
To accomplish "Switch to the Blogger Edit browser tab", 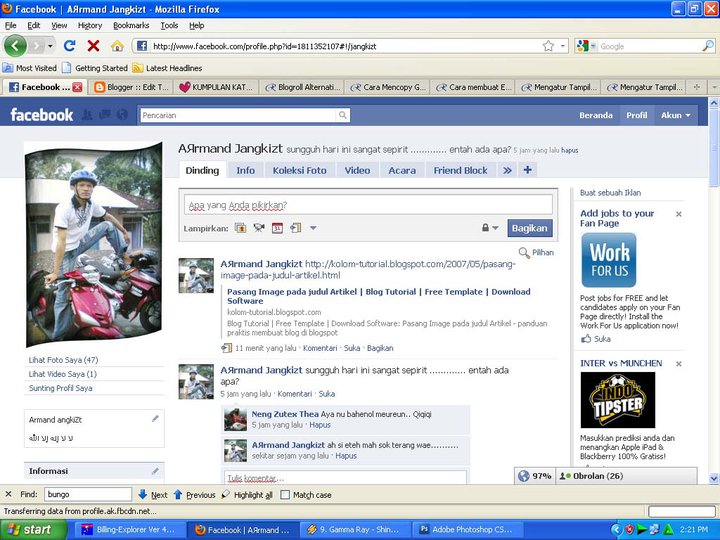I will (x=131, y=87).
